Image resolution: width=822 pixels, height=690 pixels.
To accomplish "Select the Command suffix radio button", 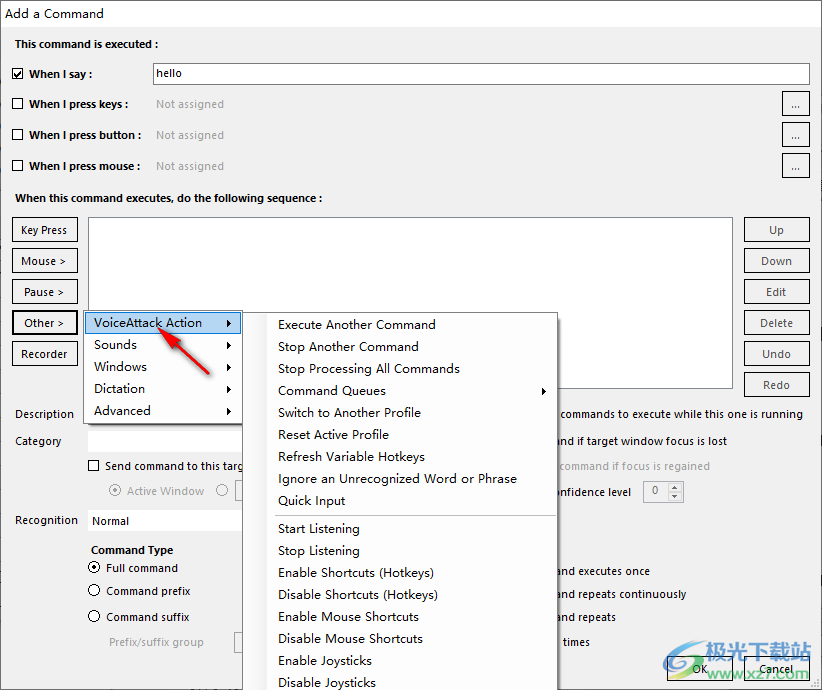I will coord(94,616).
